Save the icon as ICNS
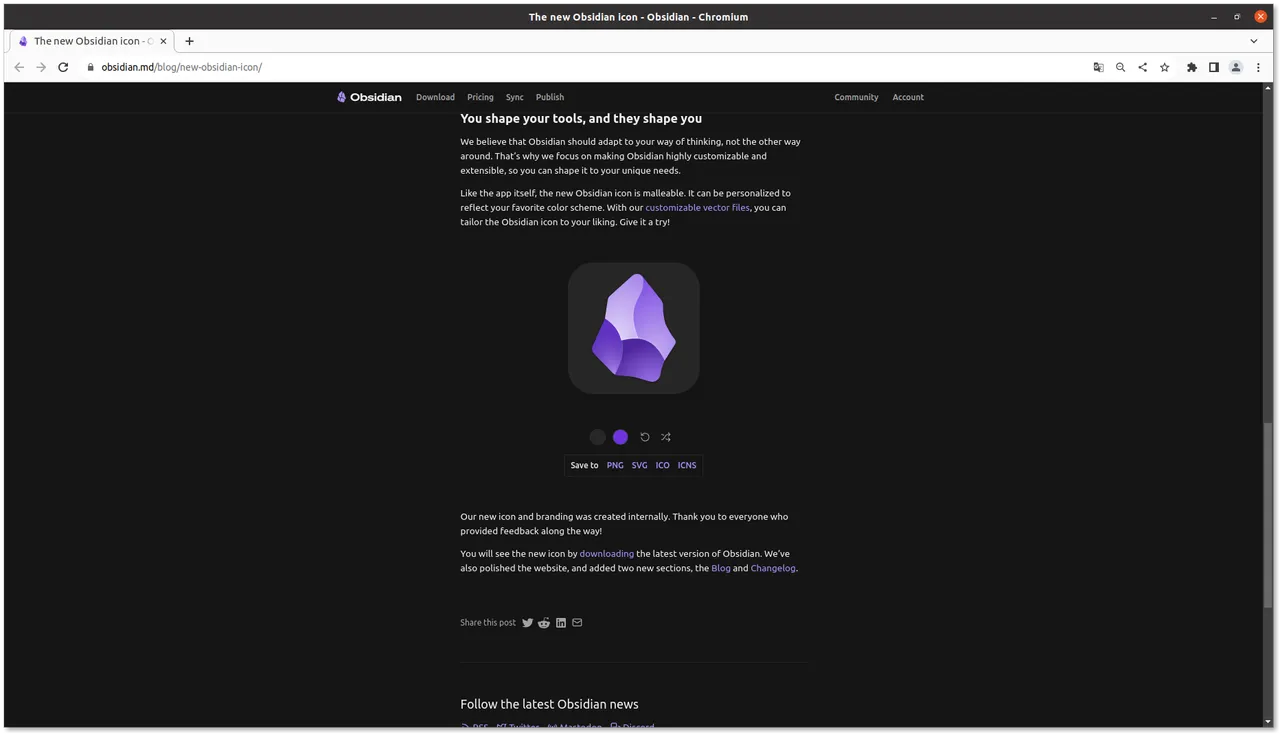This screenshot has width=1280, height=734. pyautogui.click(x=687, y=465)
